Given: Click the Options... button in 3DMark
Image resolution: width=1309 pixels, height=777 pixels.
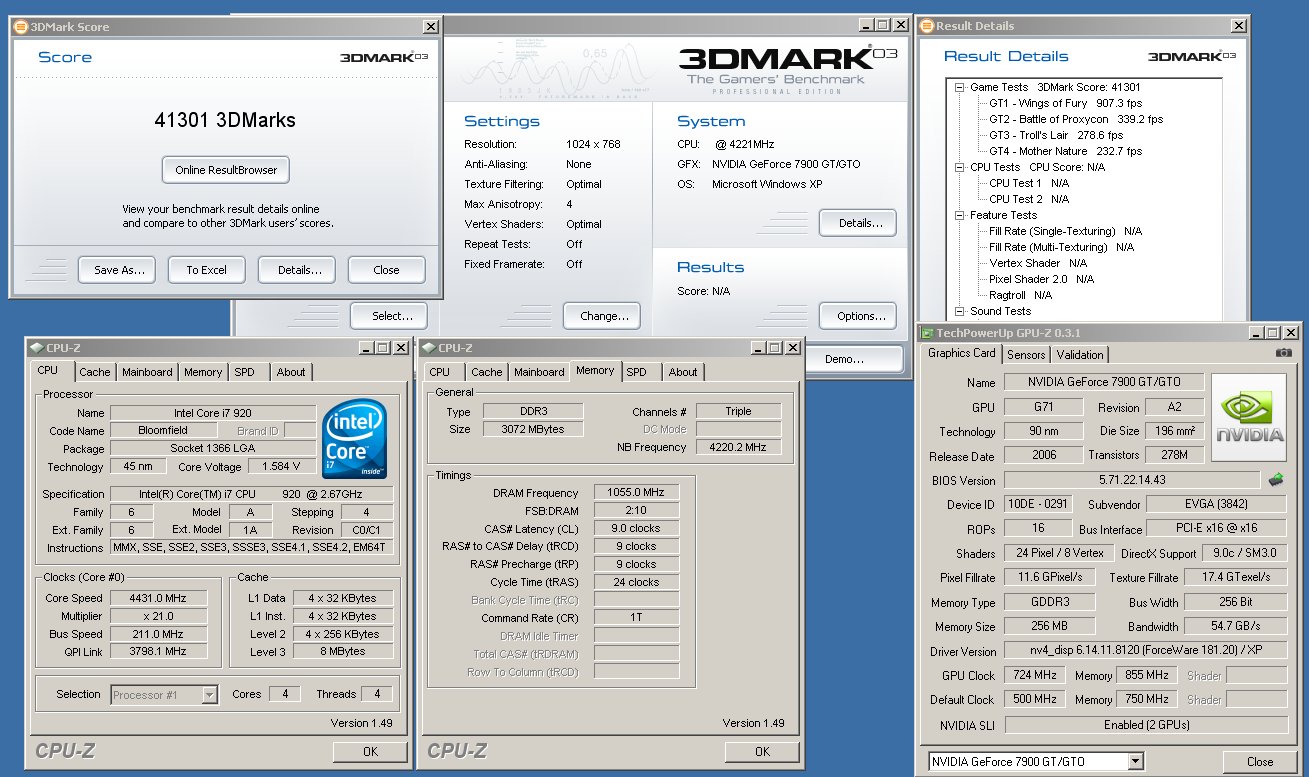Looking at the screenshot, I should tap(858, 316).
